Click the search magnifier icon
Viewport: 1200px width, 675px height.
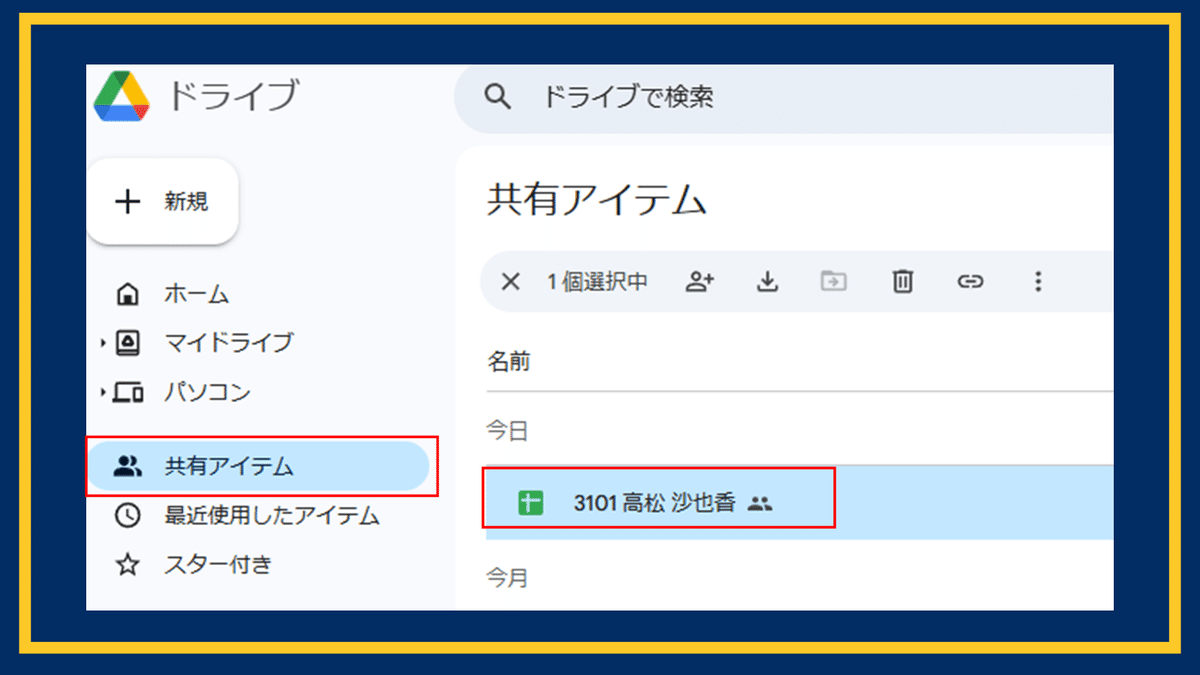[x=497, y=97]
